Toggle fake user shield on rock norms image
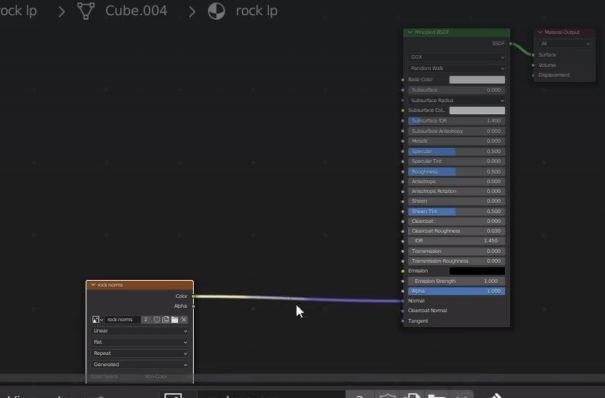Screen dimensions: 605x398 pos(157,320)
